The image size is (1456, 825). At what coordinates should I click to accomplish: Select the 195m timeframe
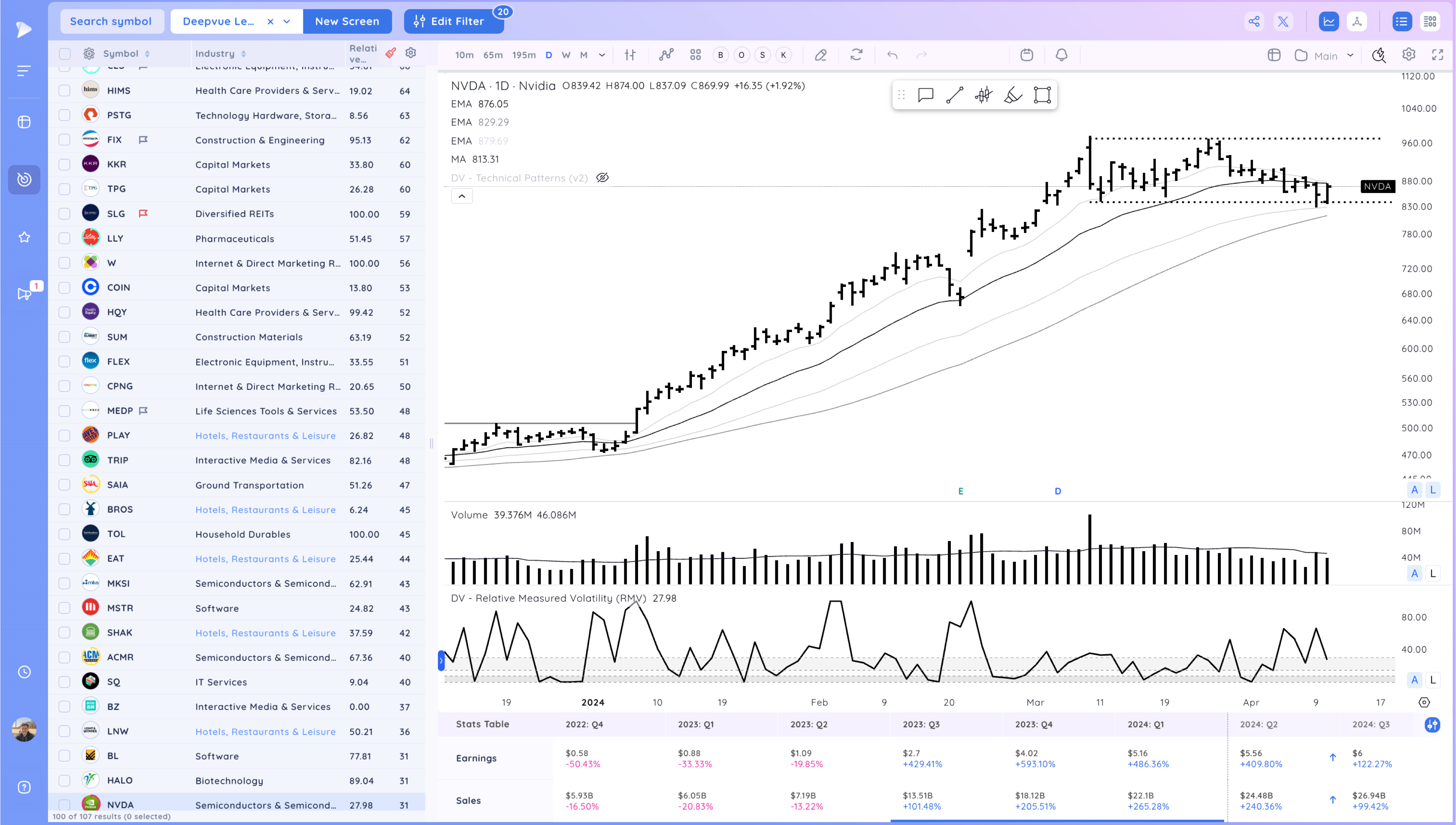click(x=523, y=55)
